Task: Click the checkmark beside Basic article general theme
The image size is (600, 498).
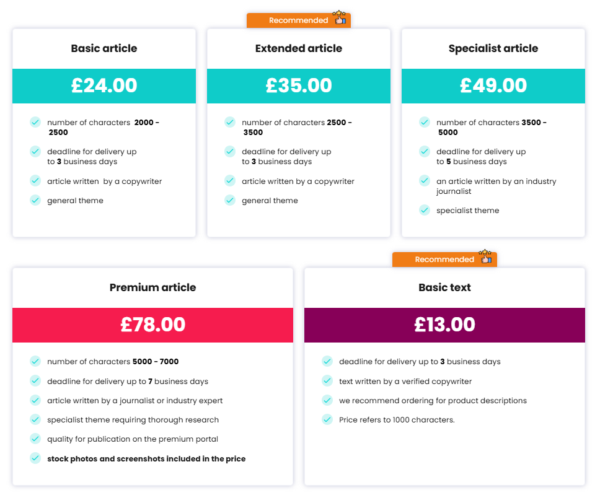Action: [x=35, y=200]
